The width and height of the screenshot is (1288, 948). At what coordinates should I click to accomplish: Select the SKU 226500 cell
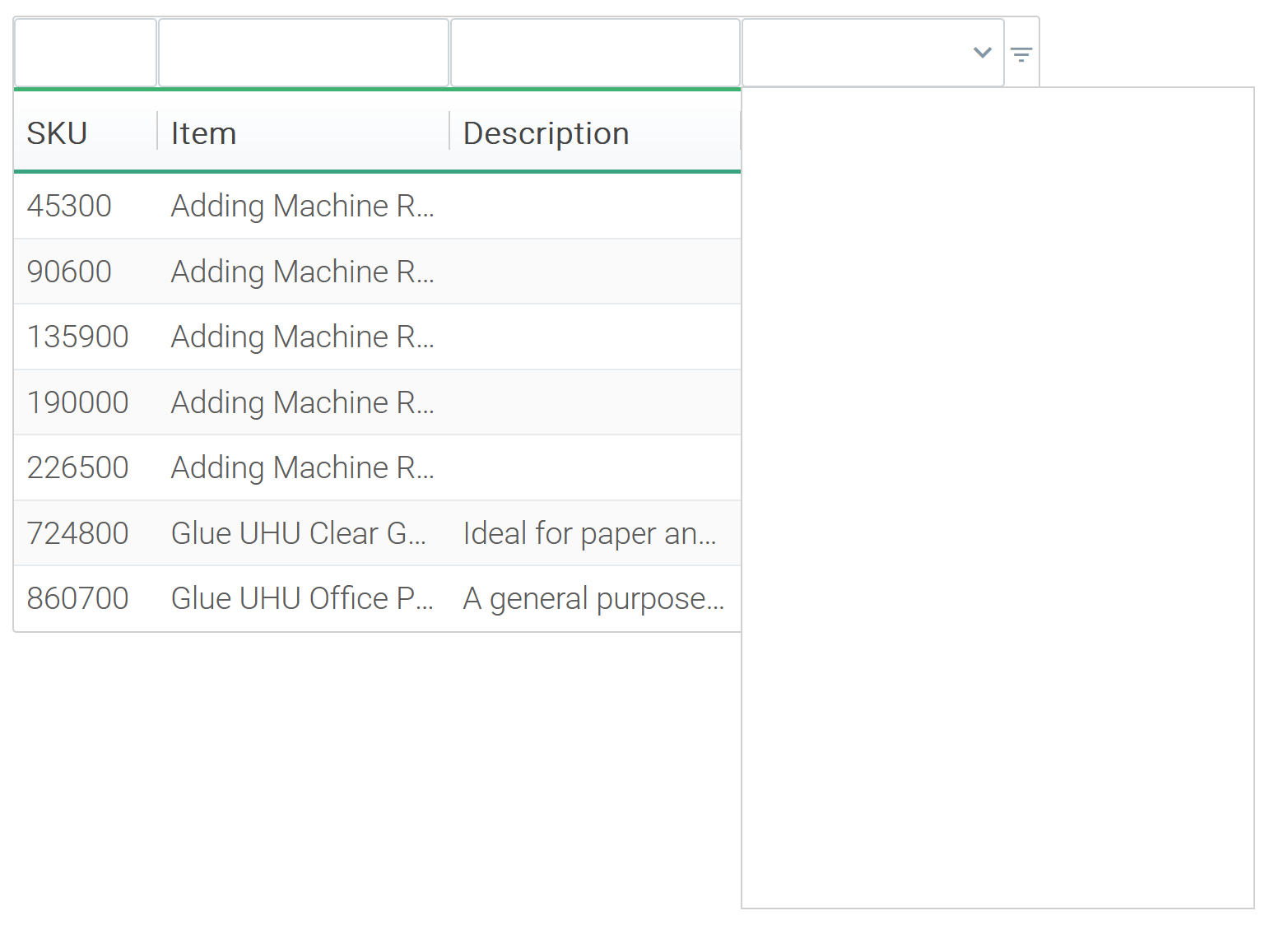(x=77, y=467)
